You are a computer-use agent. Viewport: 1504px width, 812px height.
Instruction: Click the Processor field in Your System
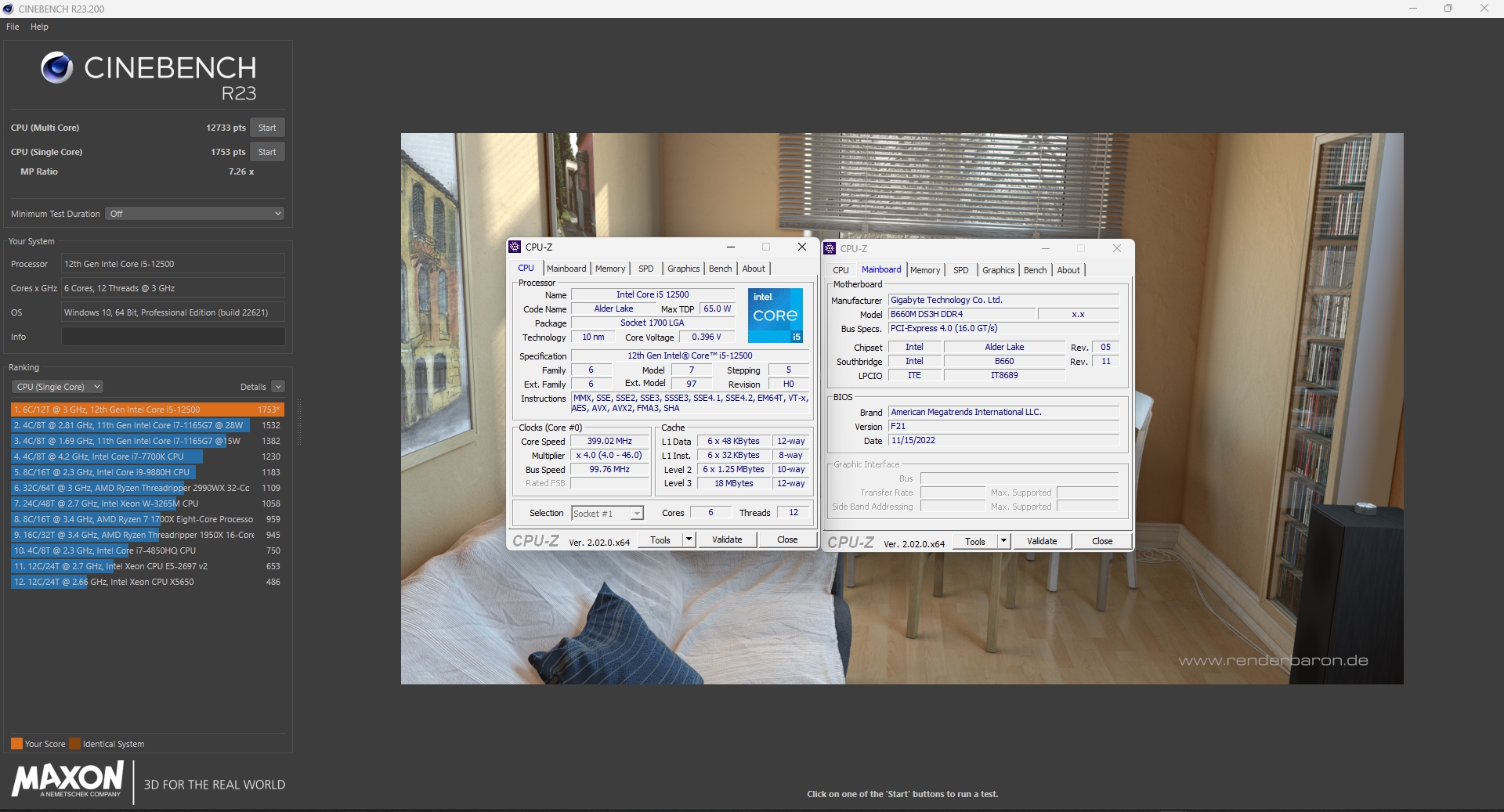[173, 264]
